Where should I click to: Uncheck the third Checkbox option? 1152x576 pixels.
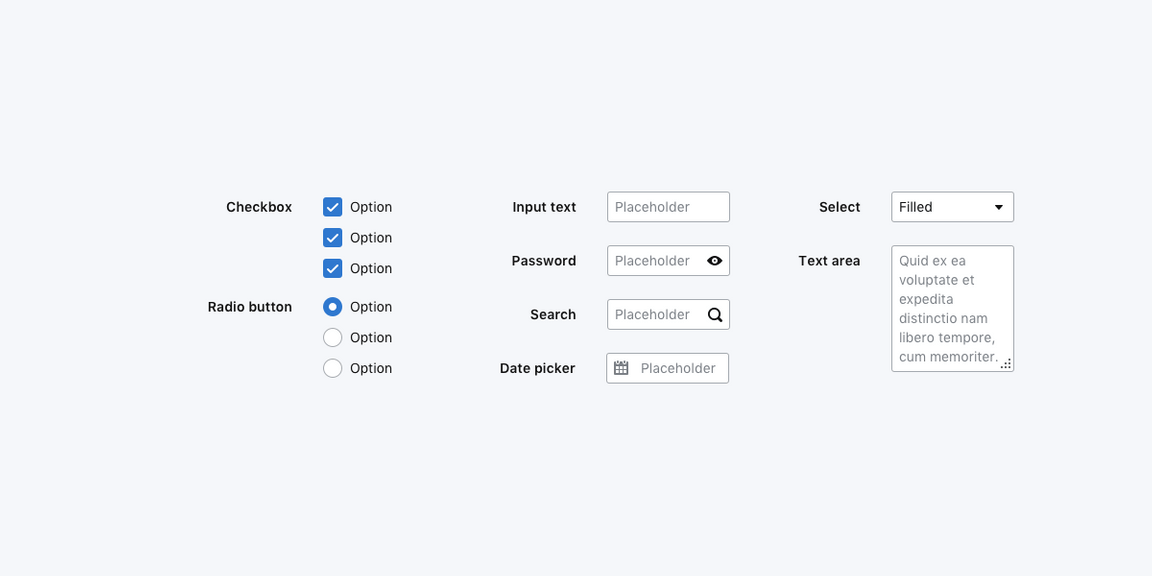click(x=333, y=268)
